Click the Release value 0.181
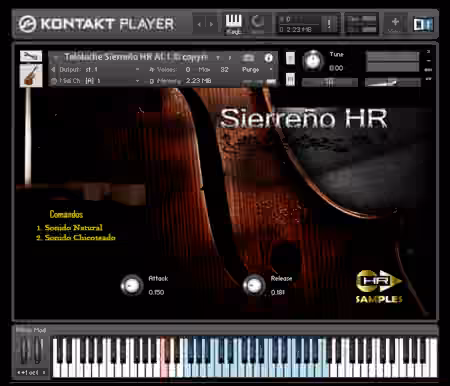The image size is (450, 386). coord(278,292)
